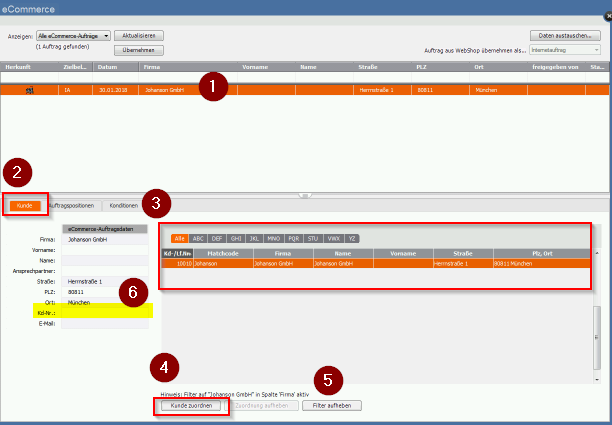Open the Auftragspositionen tab

click(x=72, y=206)
